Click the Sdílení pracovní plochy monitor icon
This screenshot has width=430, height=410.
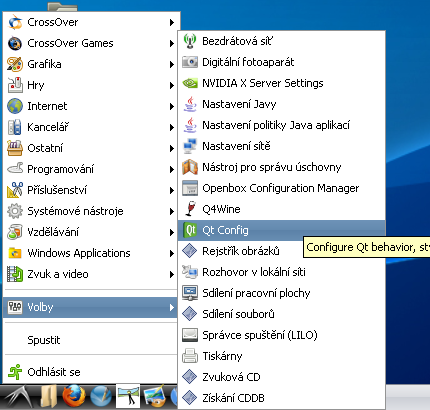[x=190, y=293]
